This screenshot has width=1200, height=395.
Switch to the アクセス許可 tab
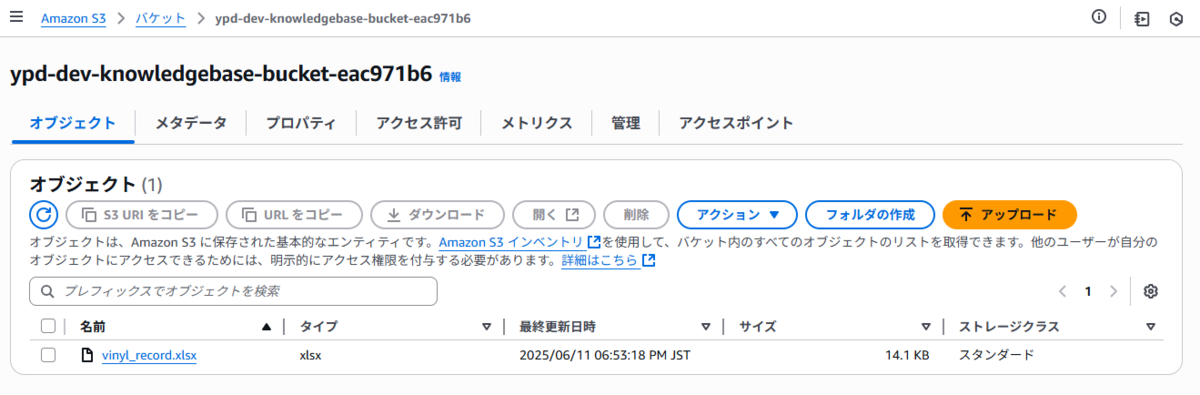(419, 123)
